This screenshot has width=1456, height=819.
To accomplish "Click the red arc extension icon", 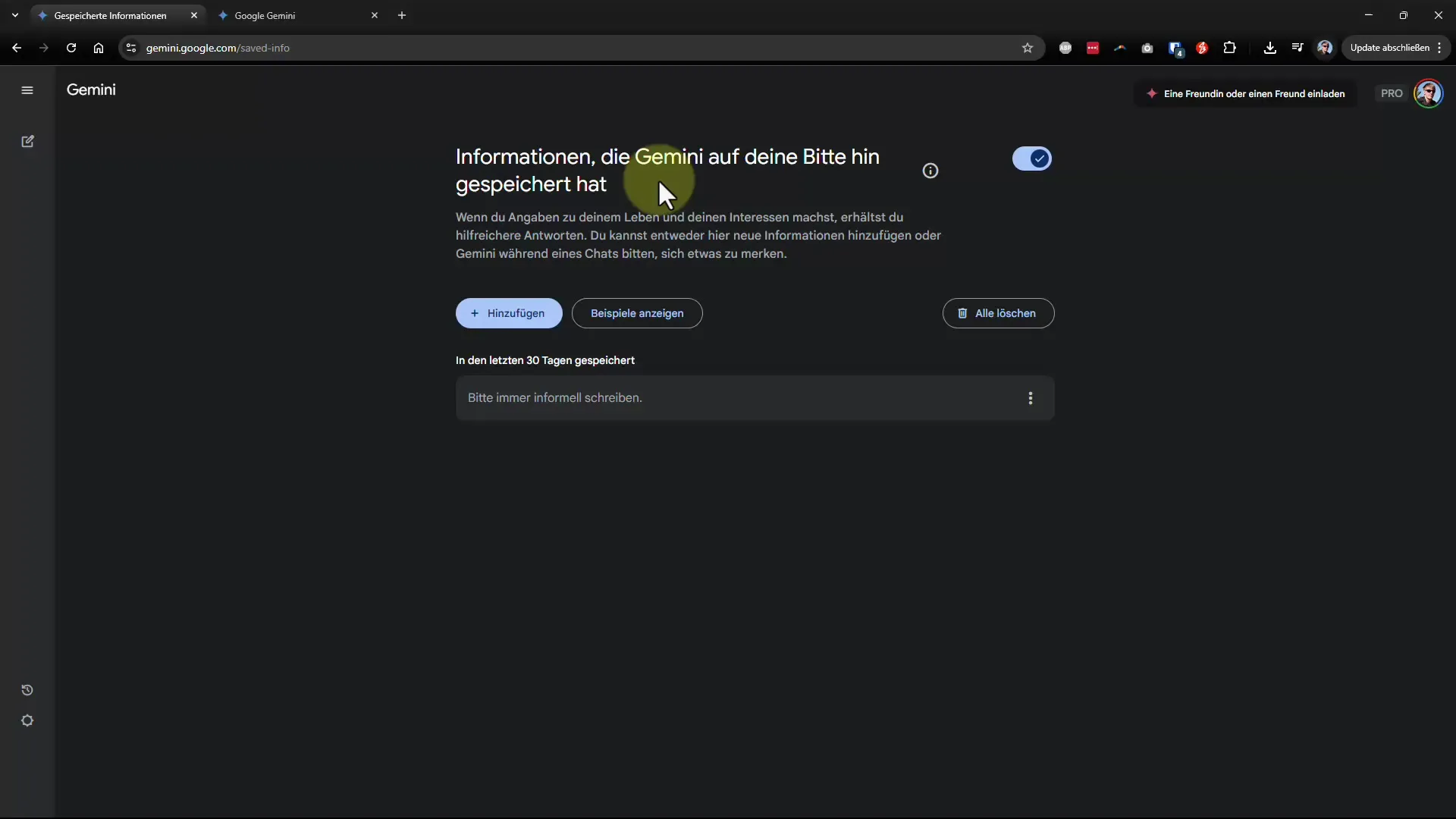I will (1120, 48).
